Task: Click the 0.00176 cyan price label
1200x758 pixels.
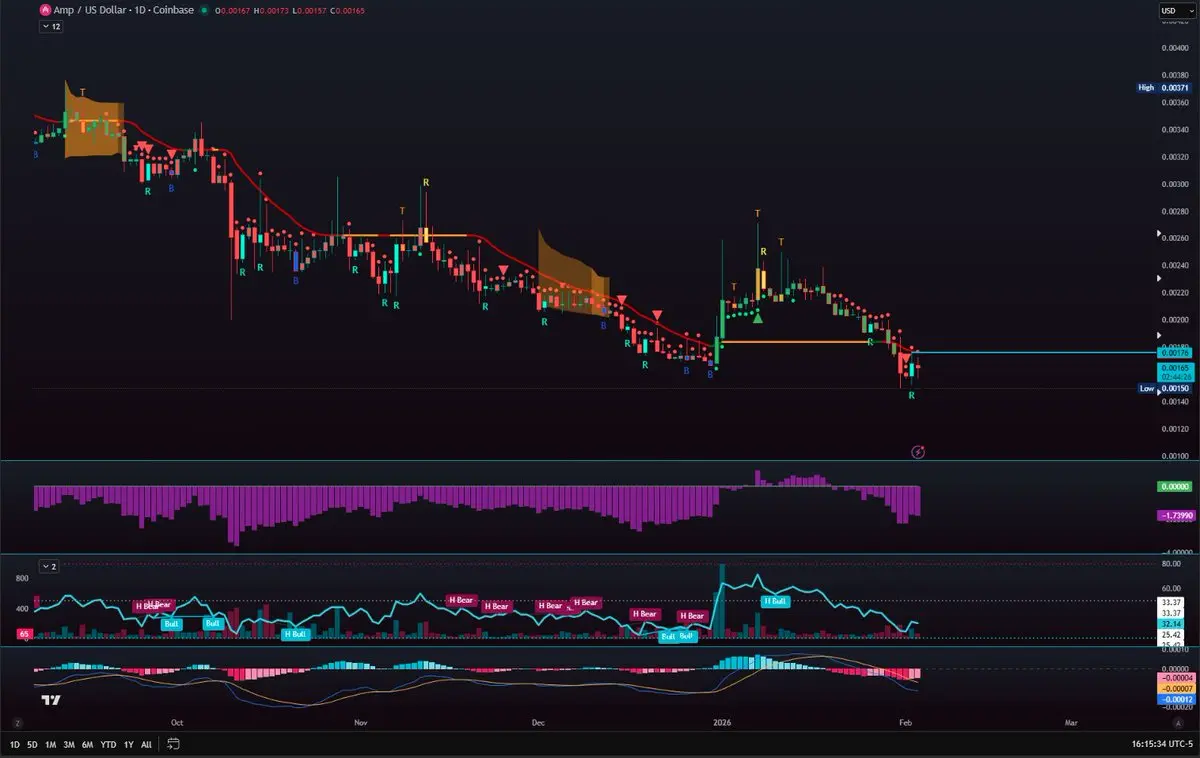Action: 1173,353
